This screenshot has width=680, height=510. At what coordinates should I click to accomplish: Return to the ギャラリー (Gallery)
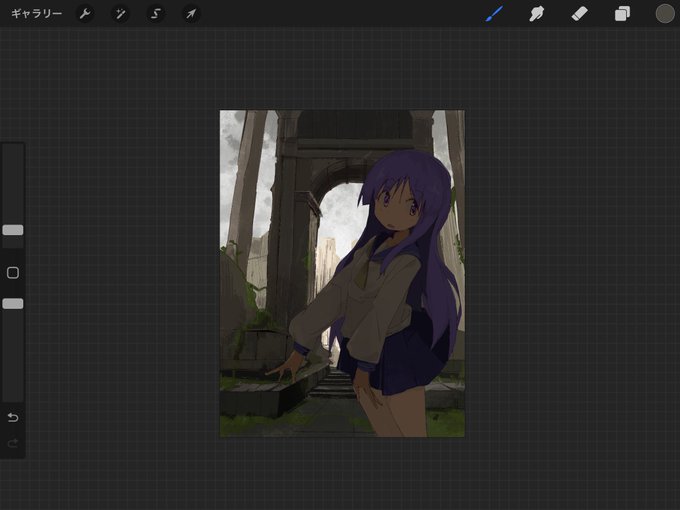(x=36, y=14)
